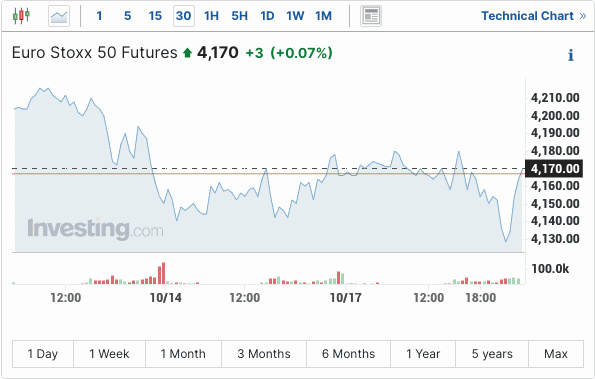Switch interval to 5H
The image size is (595, 379).
239,16
